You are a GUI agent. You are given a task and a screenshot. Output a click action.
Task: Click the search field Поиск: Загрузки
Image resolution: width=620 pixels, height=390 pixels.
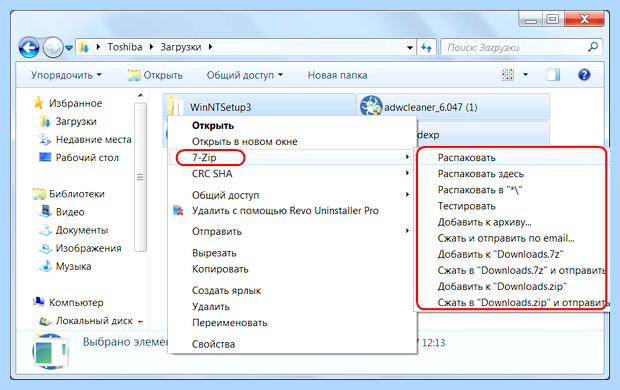coord(514,48)
